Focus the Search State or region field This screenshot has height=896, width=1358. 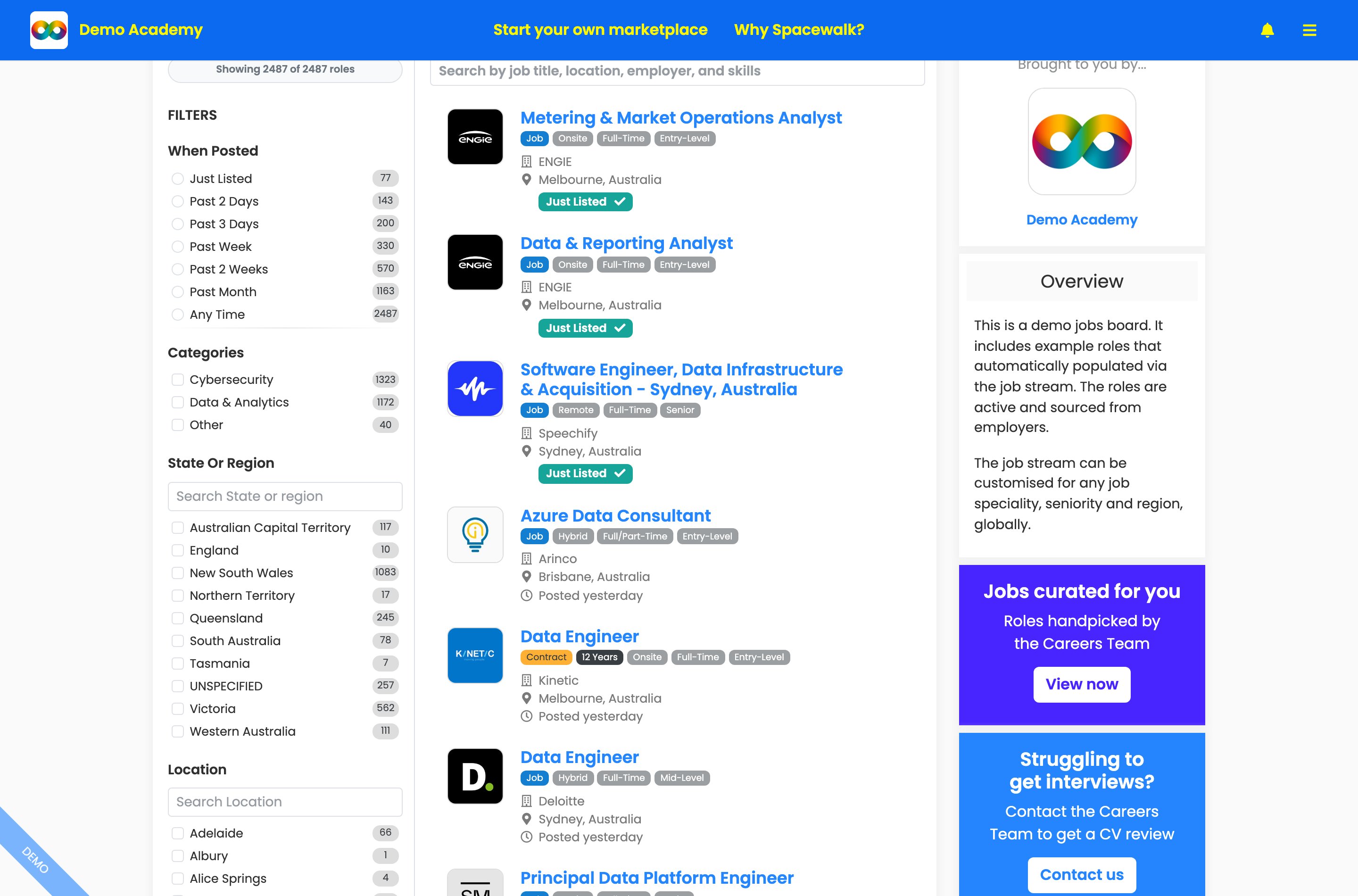[x=285, y=496]
